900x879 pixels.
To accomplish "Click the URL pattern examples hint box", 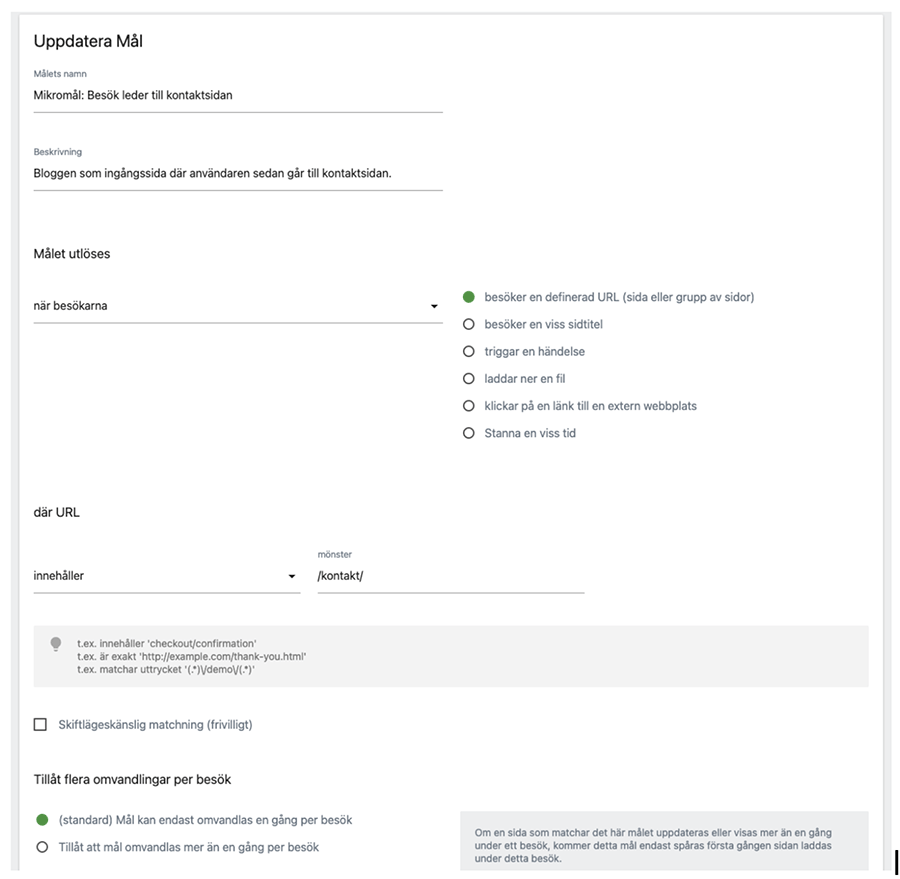I will (x=450, y=656).
